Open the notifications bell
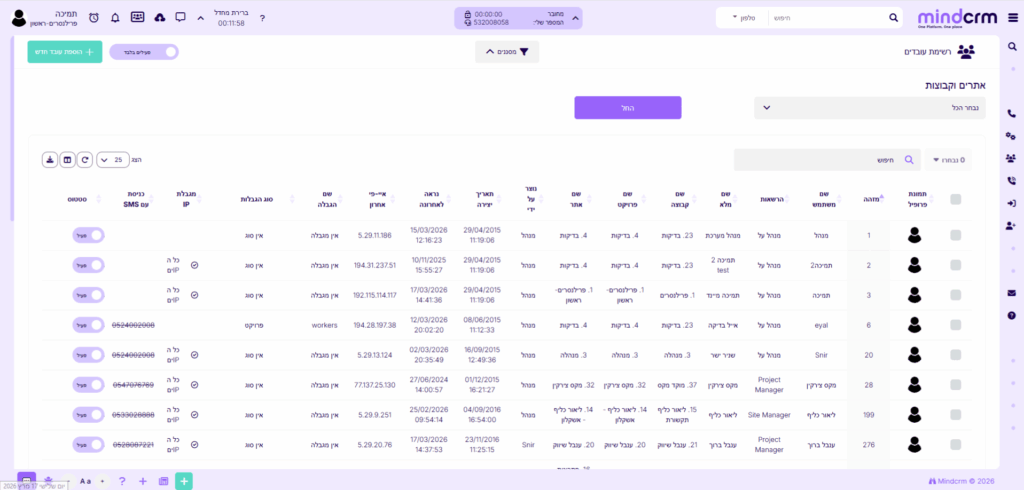 coord(116,18)
